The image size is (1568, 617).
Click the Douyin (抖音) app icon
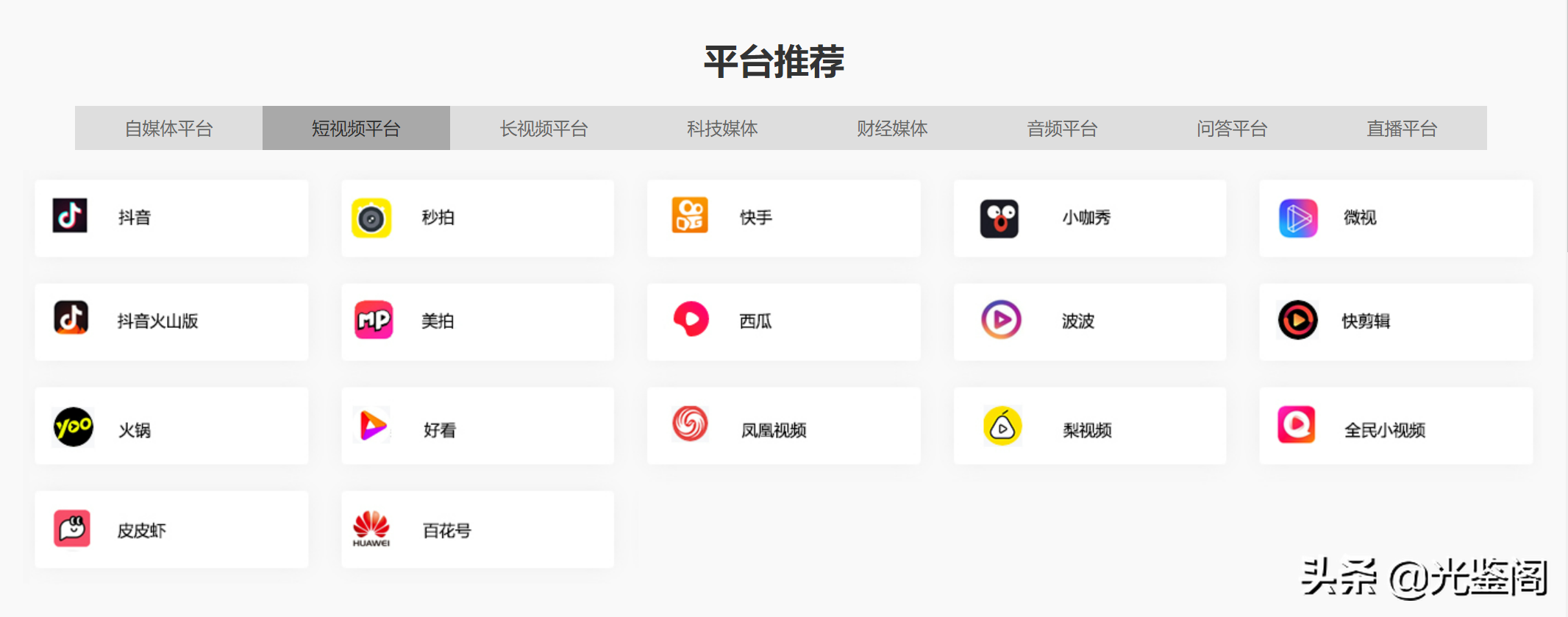70,216
